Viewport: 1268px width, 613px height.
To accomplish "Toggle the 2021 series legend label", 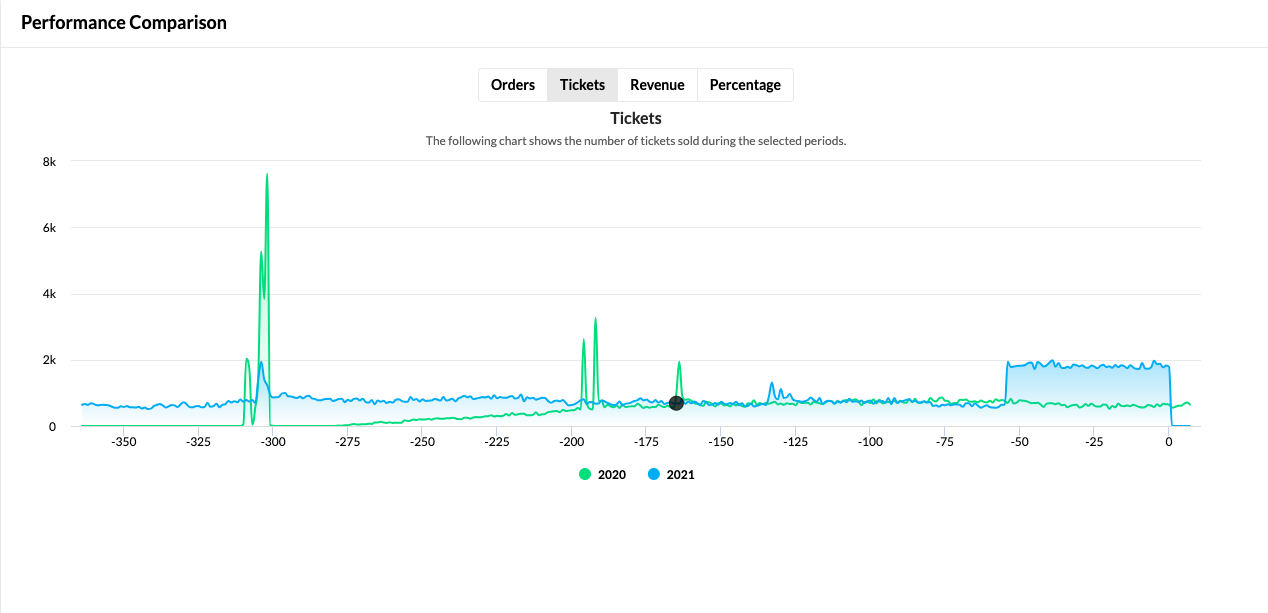I will pos(680,475).
